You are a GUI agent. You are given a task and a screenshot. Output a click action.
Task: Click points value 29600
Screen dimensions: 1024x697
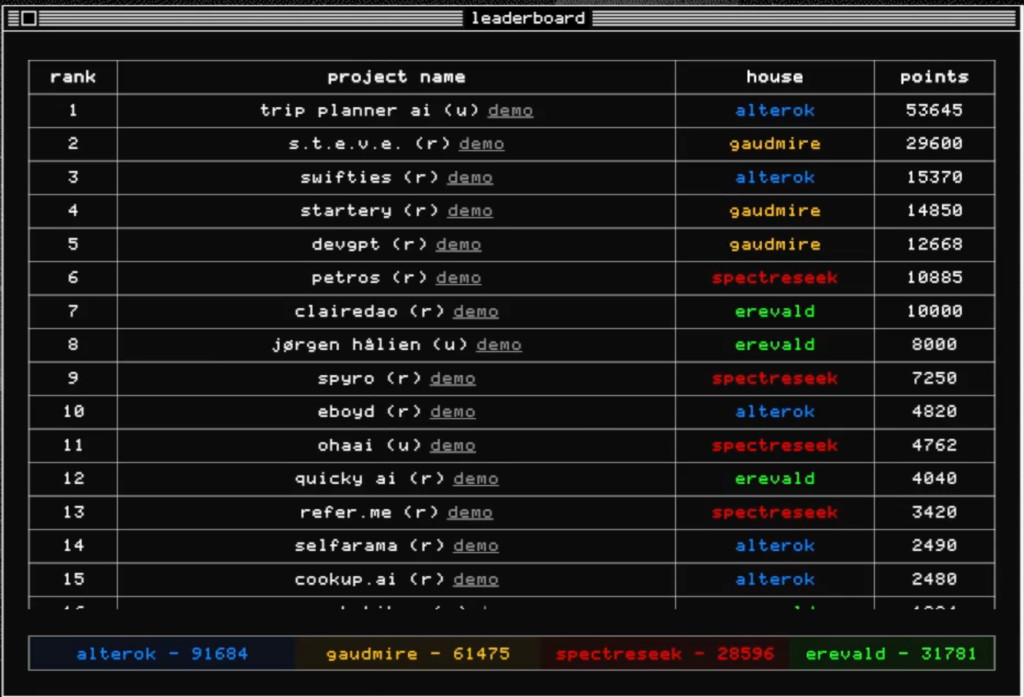pyautogui.click(x=935, y=144)
